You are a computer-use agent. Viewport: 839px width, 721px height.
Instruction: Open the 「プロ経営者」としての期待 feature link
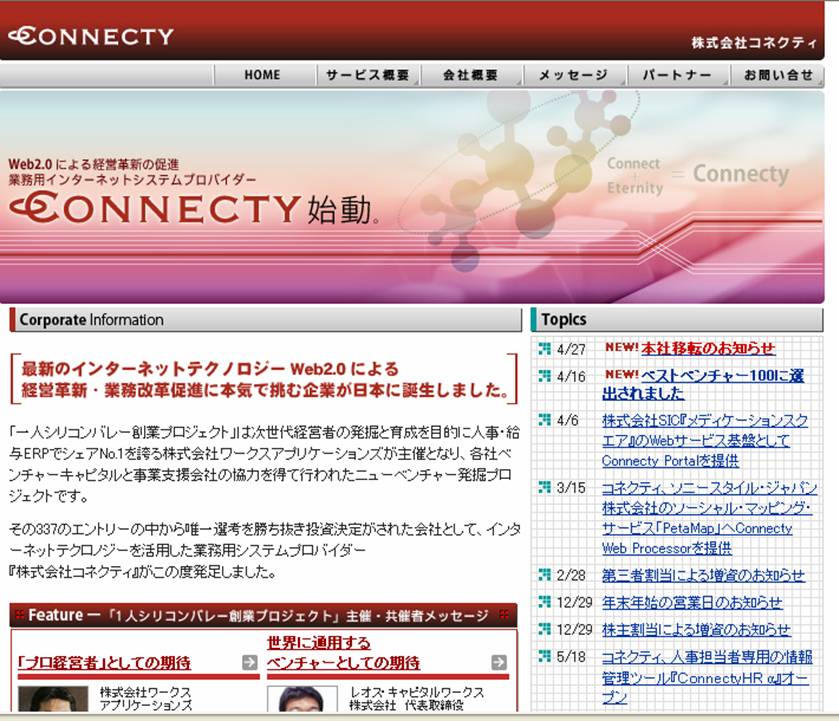104,663
